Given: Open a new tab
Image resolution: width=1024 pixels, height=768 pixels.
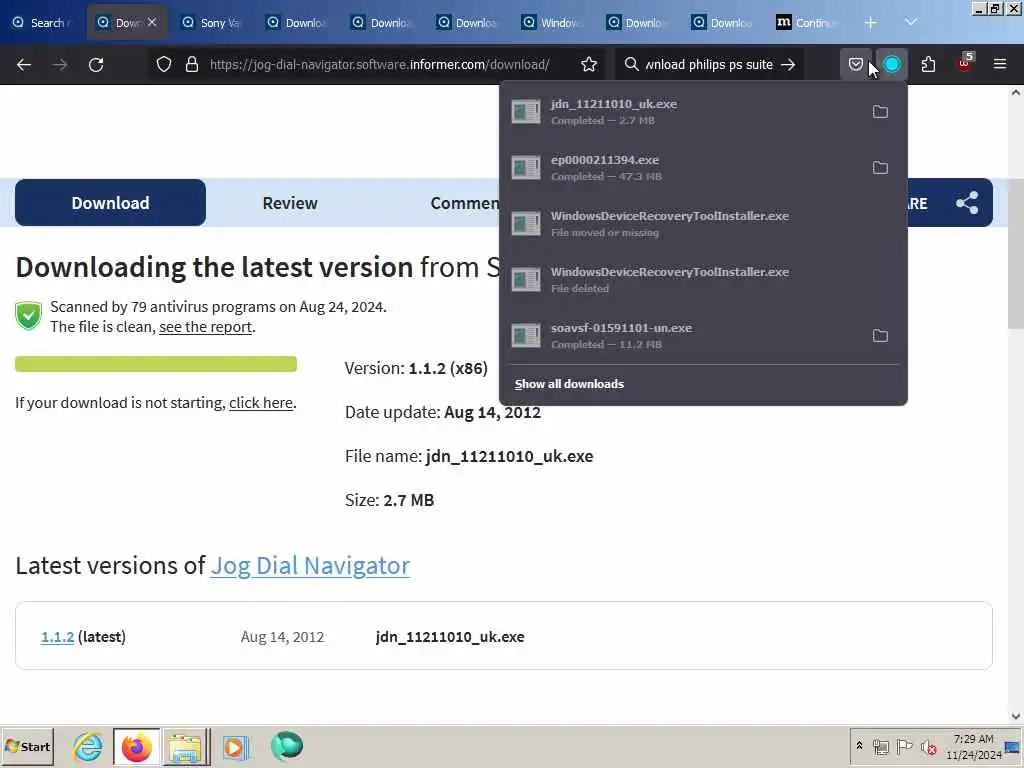Looking at the screenshot, I should click(871, 23).
